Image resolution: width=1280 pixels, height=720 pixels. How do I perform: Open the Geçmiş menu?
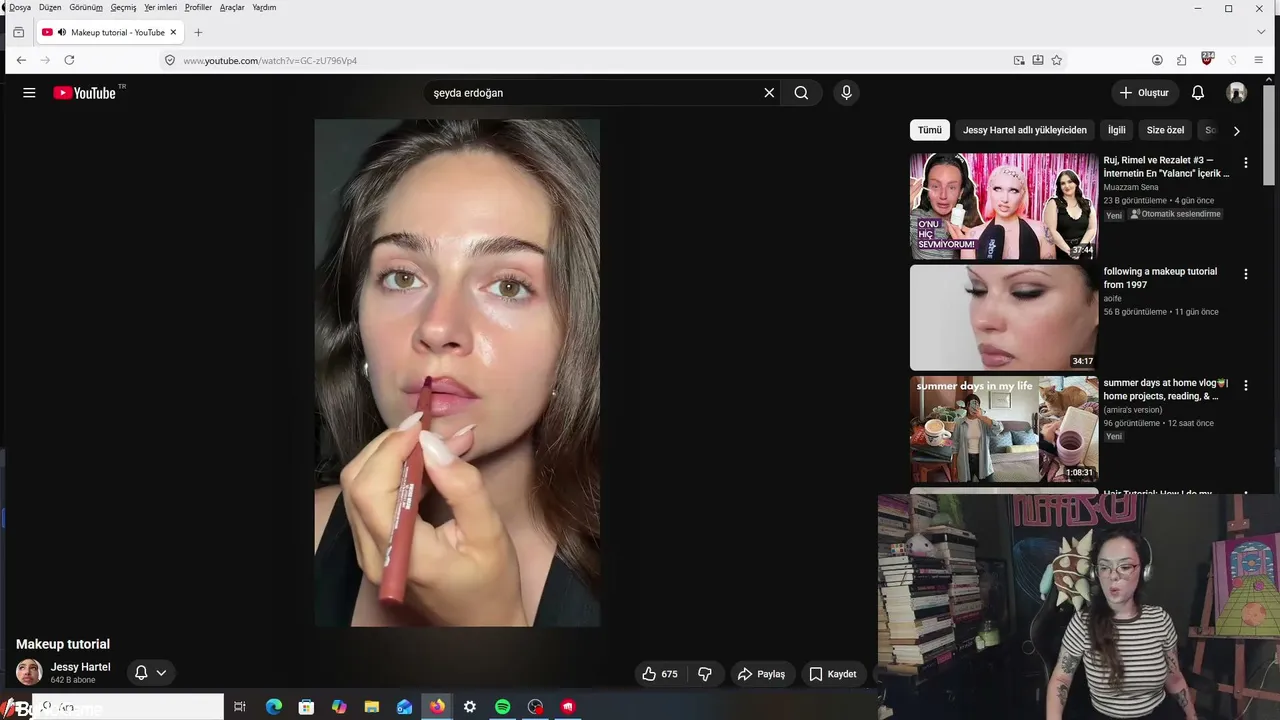pyautogui.click(x=123, y=7)
